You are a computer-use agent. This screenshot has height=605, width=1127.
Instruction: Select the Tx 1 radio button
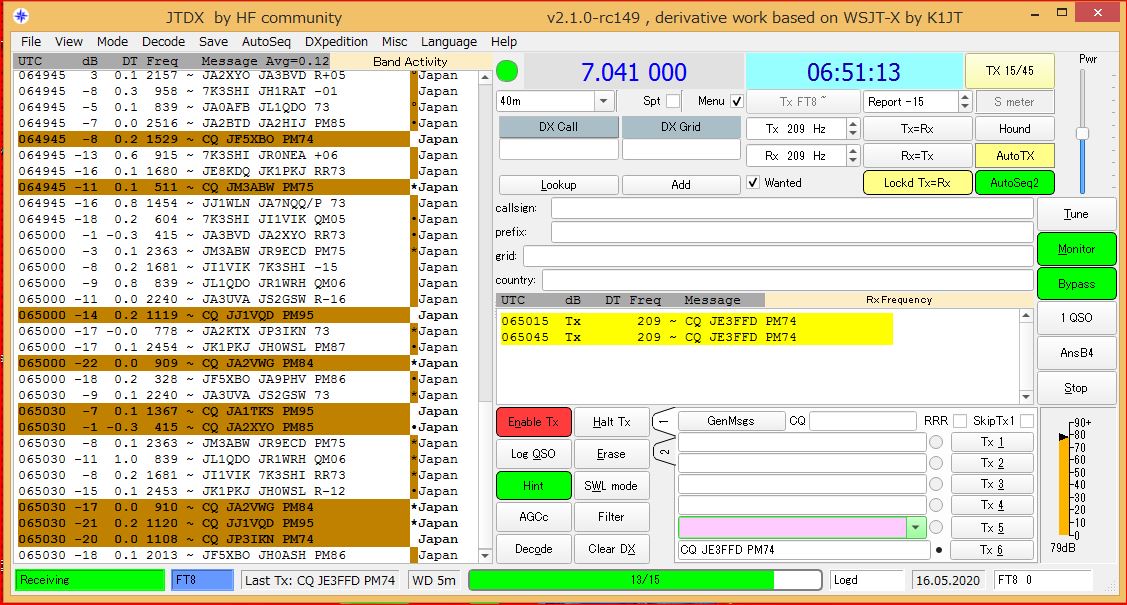936,442
